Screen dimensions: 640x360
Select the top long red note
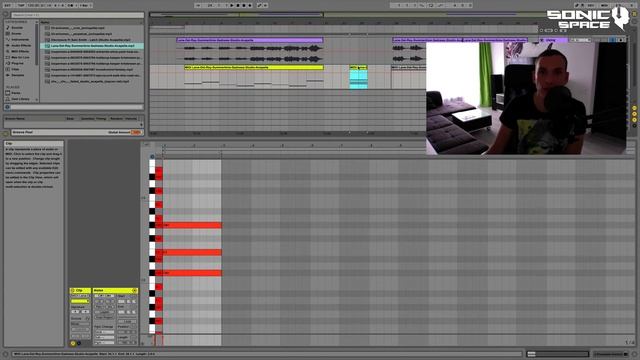click(192, 225)
